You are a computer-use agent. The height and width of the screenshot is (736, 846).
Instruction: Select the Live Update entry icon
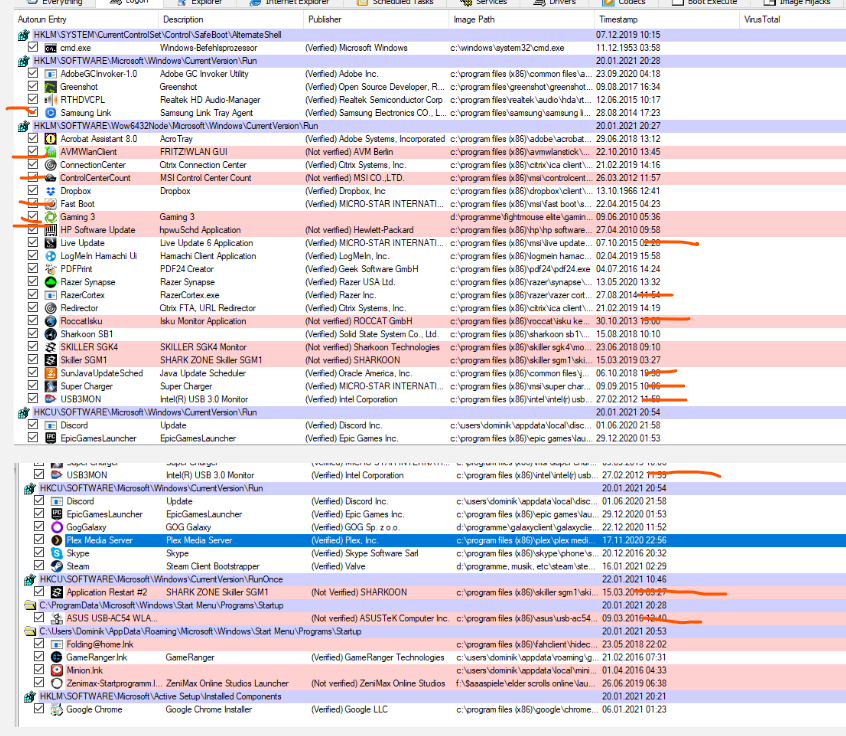tap(50, 243)
